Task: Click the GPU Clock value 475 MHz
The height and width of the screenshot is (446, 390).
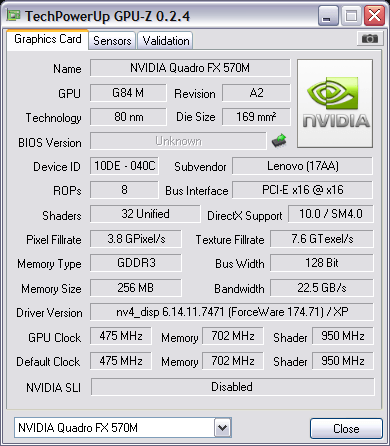Action: (x=121, y=336)
